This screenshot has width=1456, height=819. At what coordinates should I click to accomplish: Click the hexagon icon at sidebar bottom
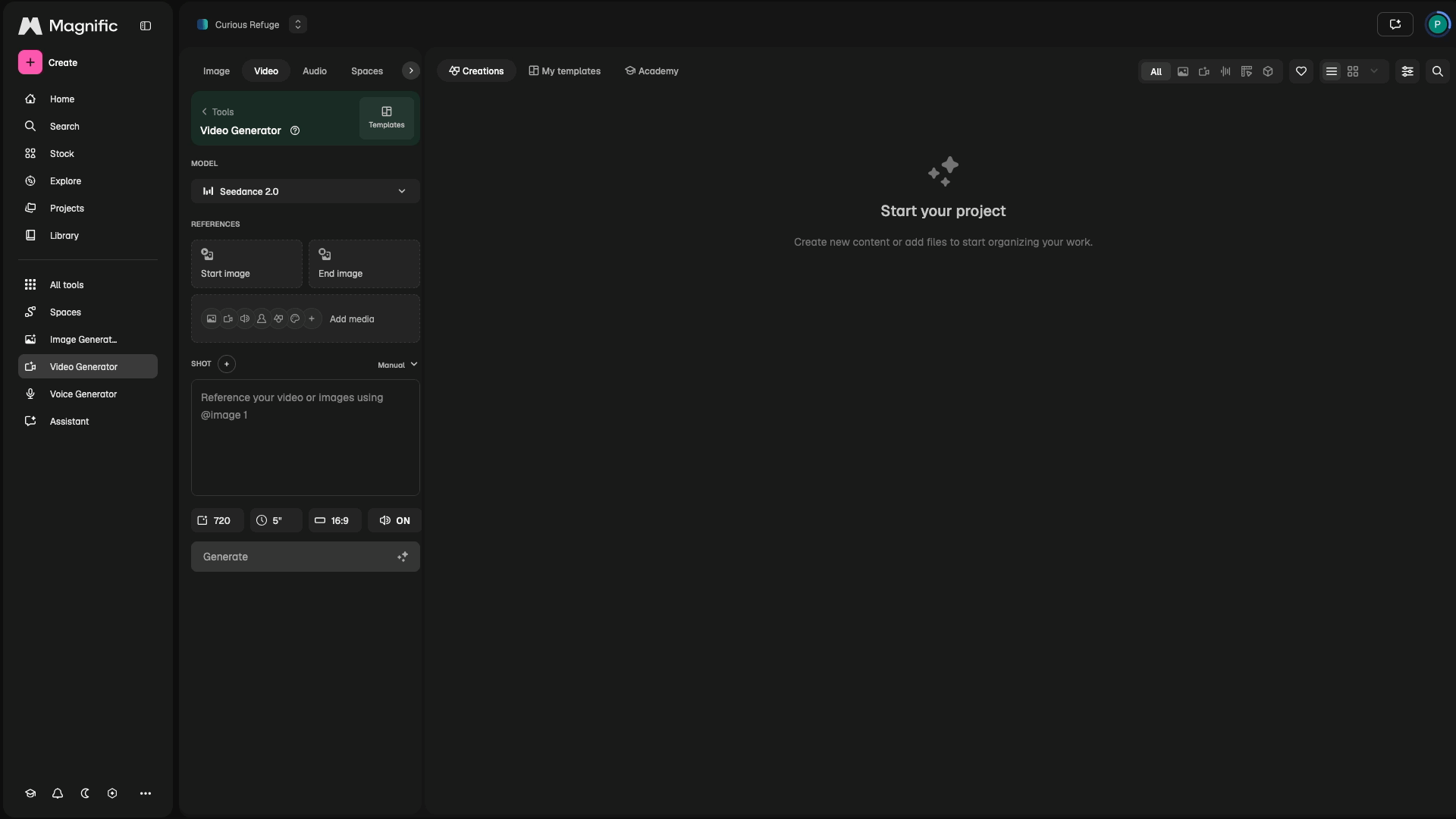coord(112,793)
